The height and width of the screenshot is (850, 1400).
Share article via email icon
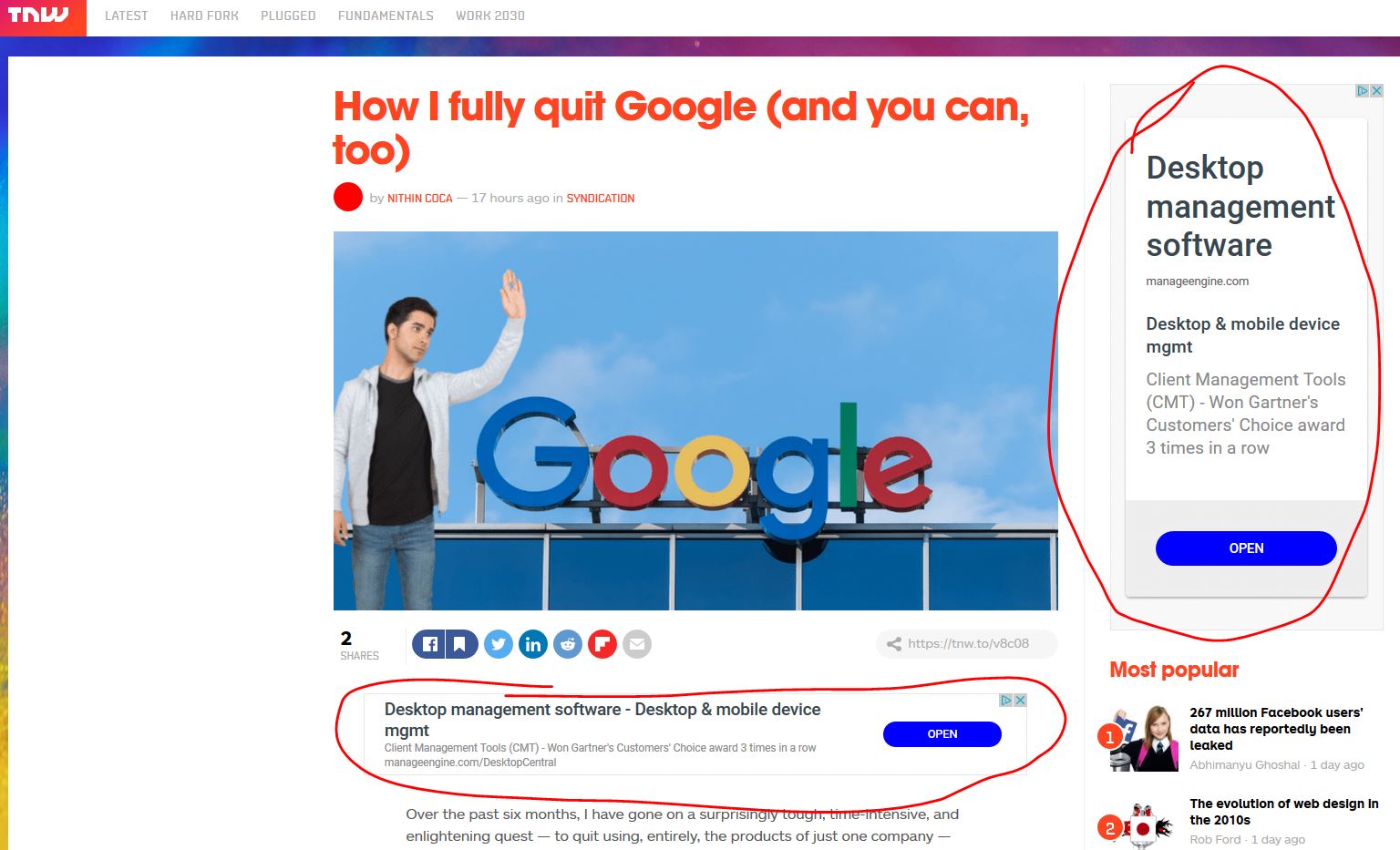point(637,644)
